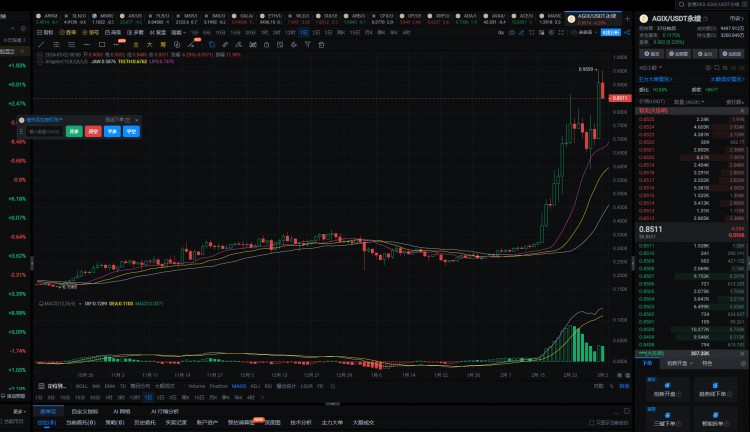Click the indicator panel icon at bottom left
Viewport: 750px width, 432px height.
coord(42,386)
